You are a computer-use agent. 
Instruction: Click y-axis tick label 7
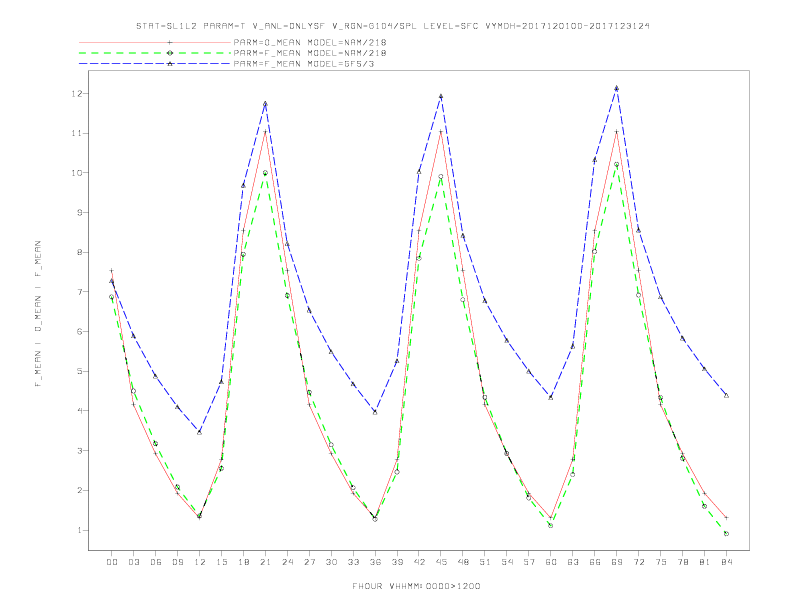80,292
